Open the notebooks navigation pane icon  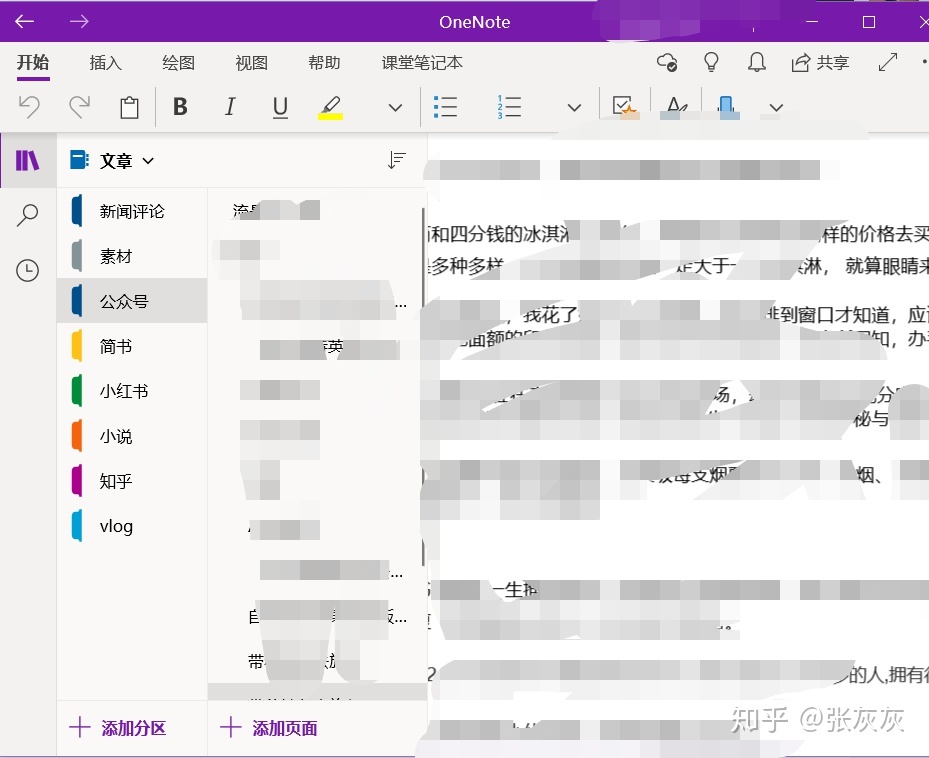pos(27,161)
